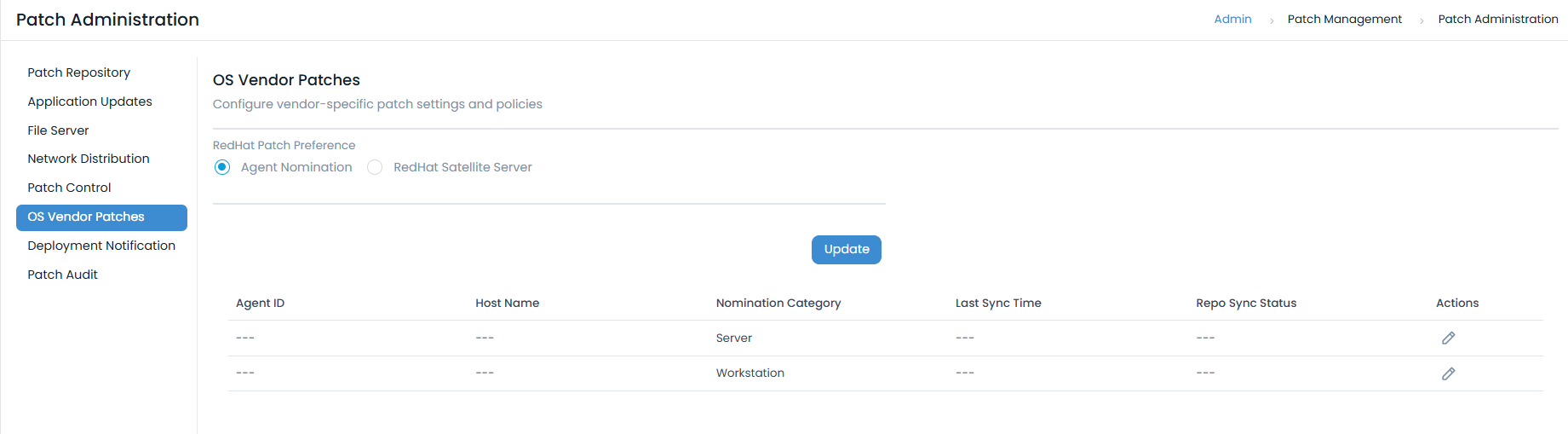Click the edit pencil for Server row
The width and height of the screenshot is (1568, 434).
[x=1448, y=339]
